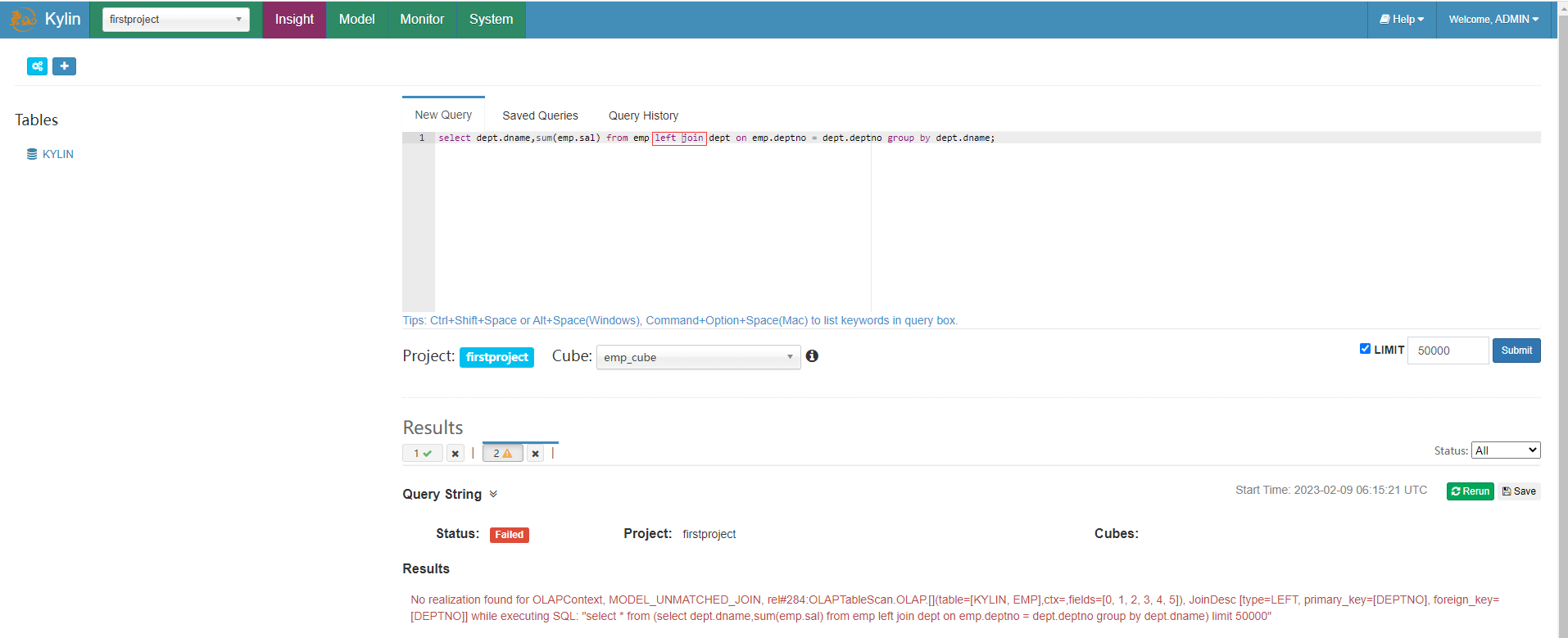This screenshot has height=638, width=1568.
Task: Click the KYLIN database icon in Tables
Action: pyautogui.click(x=32, y=154)
